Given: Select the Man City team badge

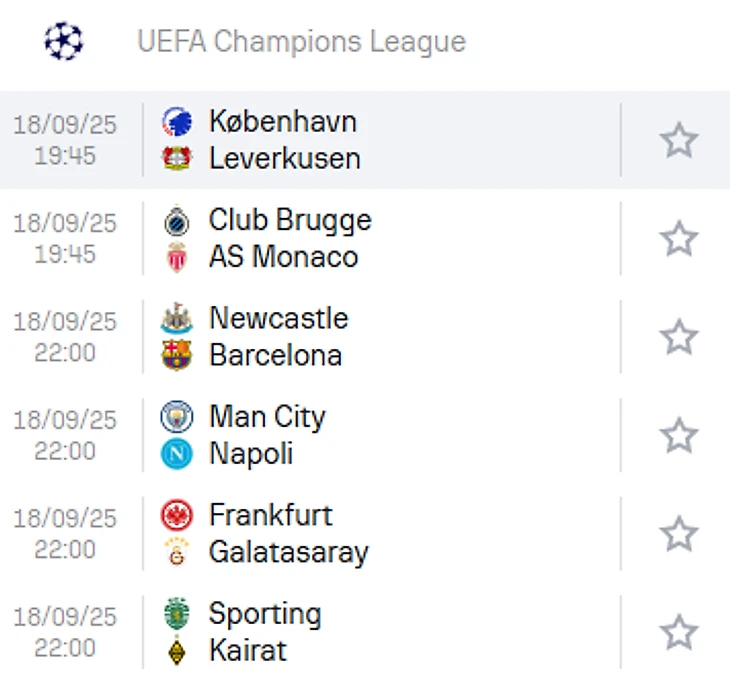Looking at the screenshot, I should (x=177, y=417).
